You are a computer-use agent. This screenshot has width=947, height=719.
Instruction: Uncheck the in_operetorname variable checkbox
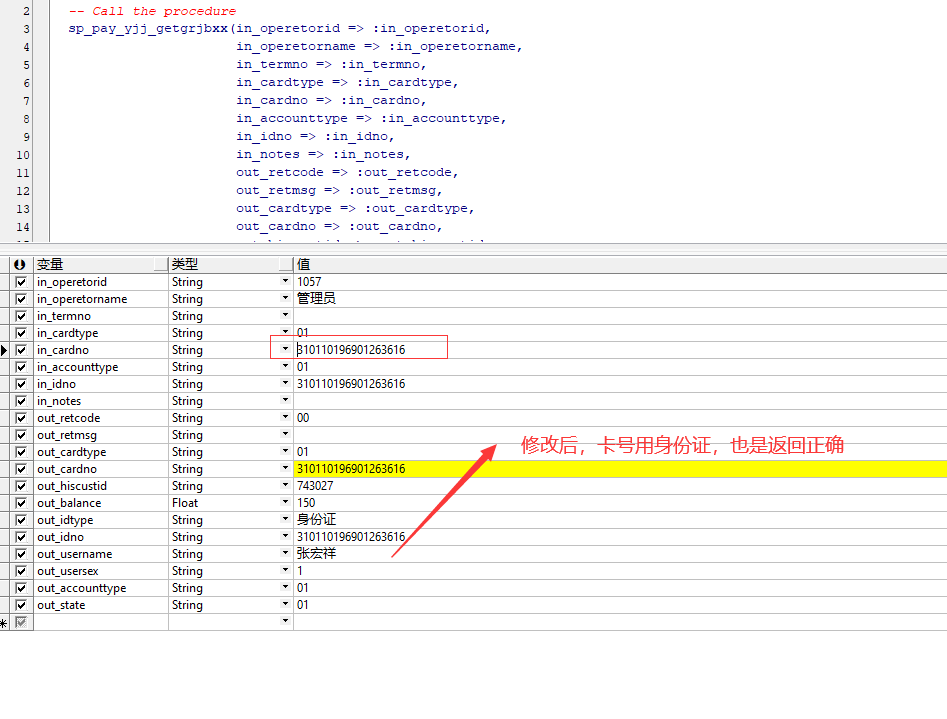click(21, 299)
